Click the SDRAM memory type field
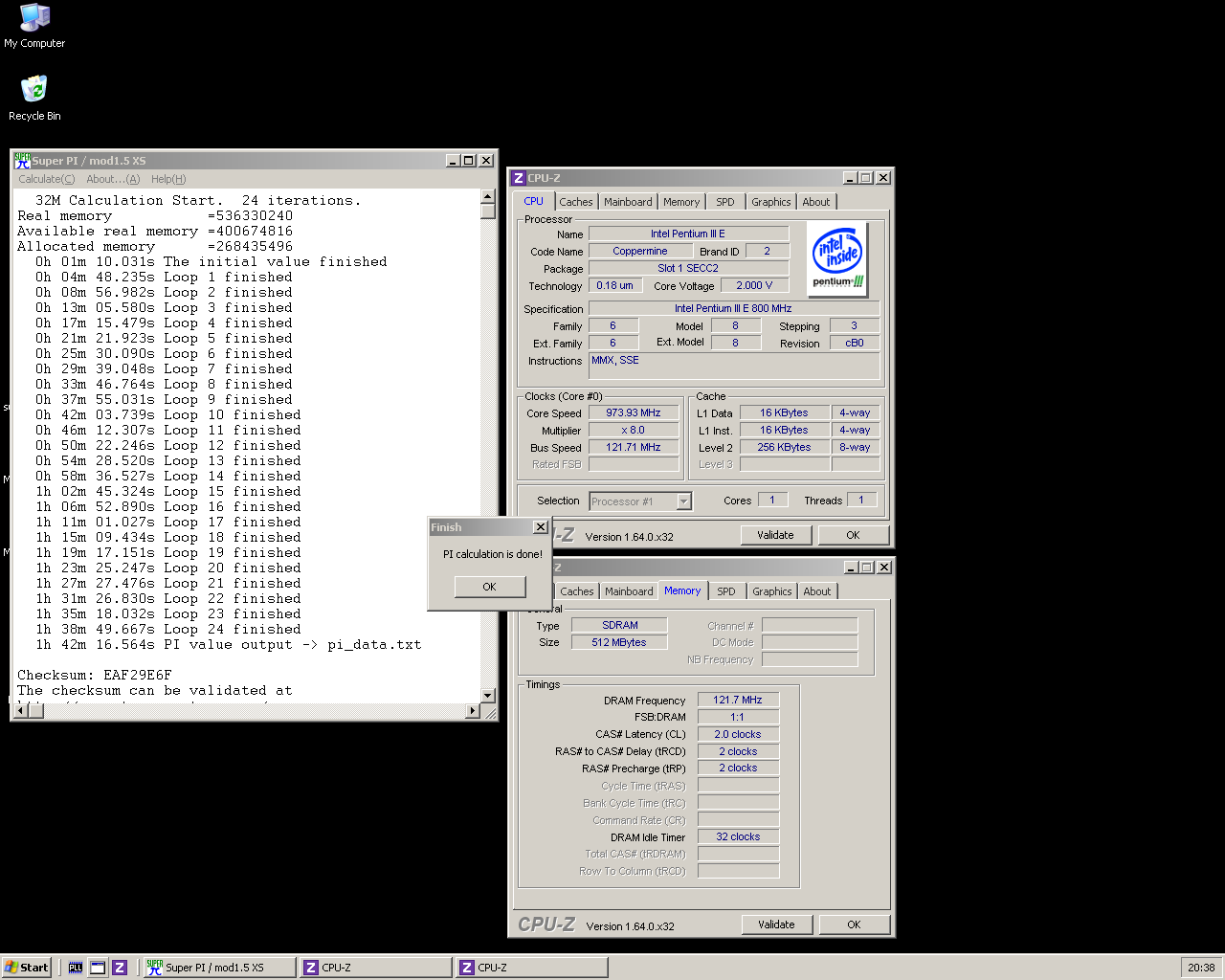Viewport: 1225px width, 980px height. click(619, 625)
